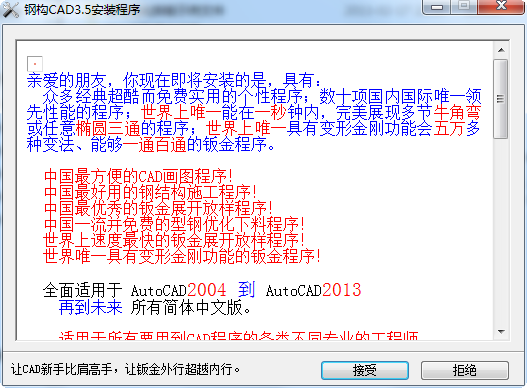Click the scrollbar up arrow
Viewport: 527px width, 388px height.
point(501,50)
